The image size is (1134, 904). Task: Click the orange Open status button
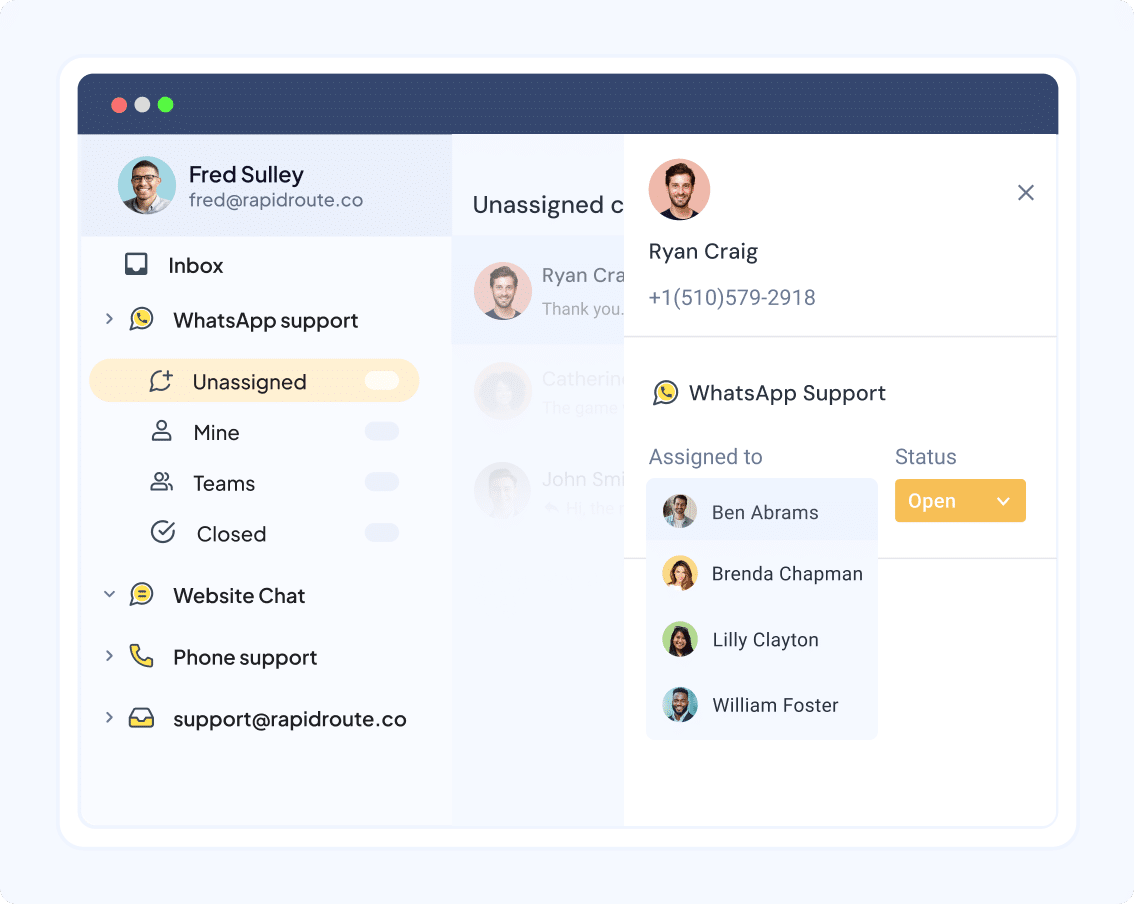[x=932, y=500]
